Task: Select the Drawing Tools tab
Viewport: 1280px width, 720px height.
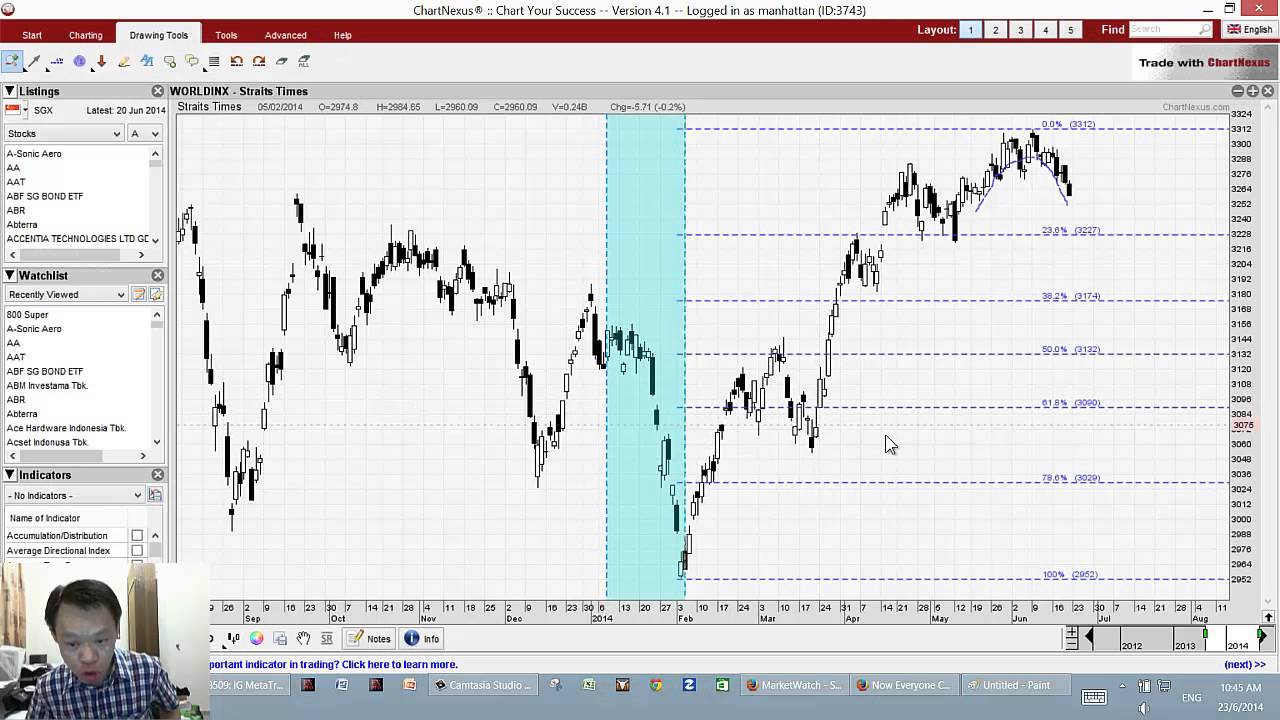Action: 158,35
